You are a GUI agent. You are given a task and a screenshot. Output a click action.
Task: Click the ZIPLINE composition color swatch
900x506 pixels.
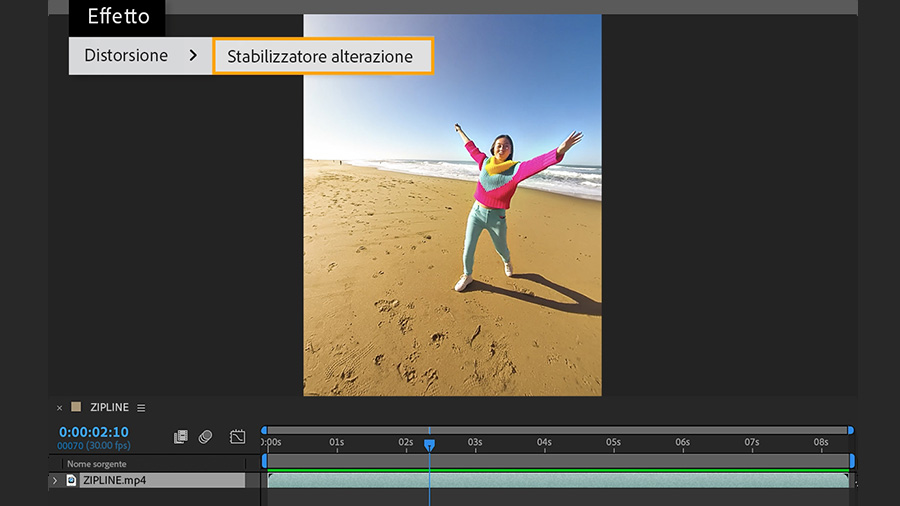(76, 407)
